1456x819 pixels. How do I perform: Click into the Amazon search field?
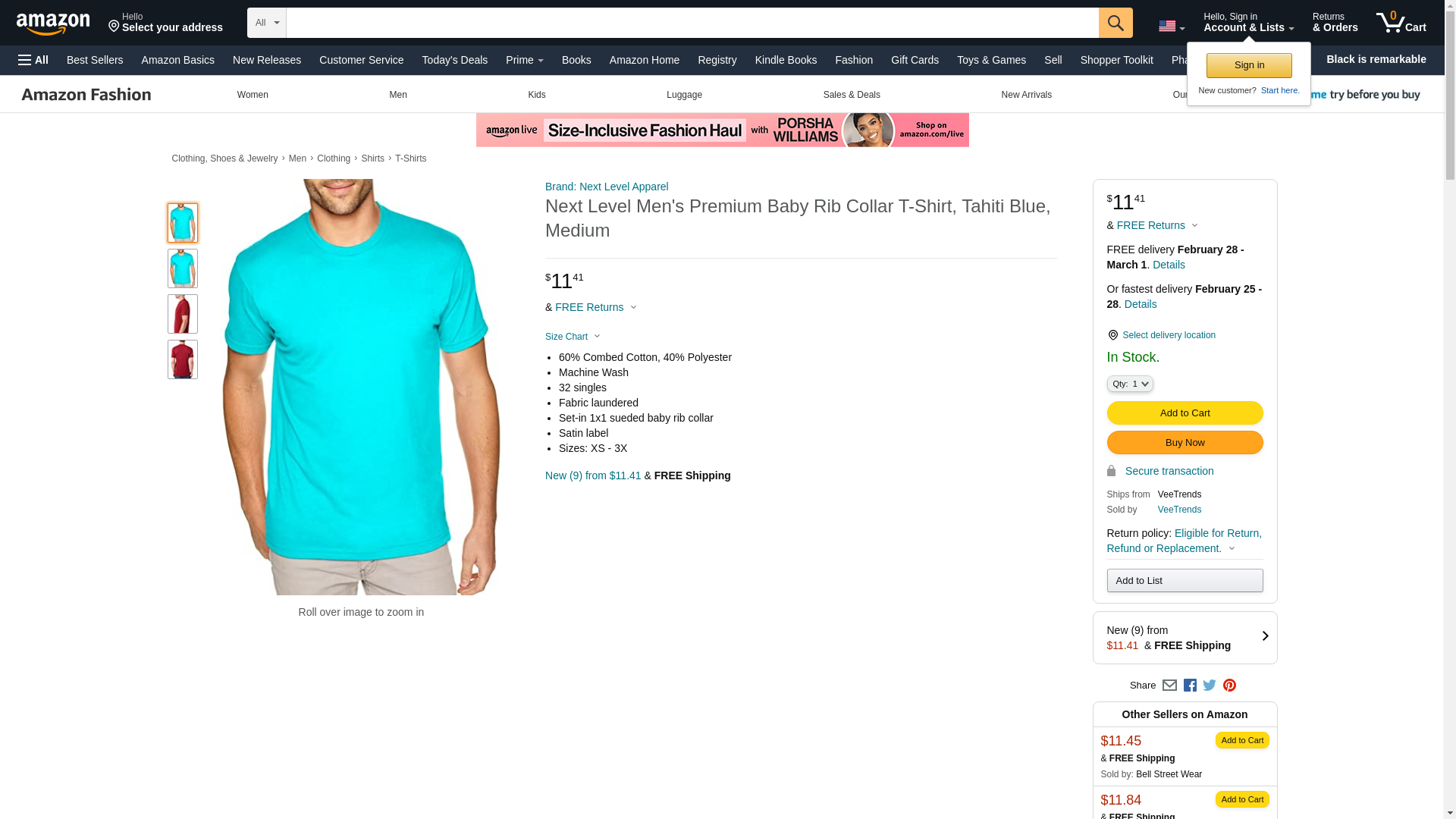(692, 23)
